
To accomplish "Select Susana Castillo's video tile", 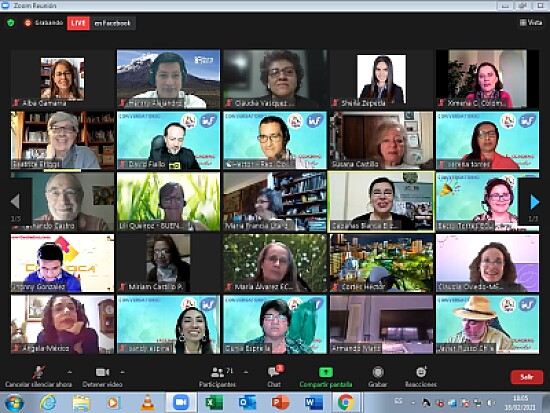I will [x=381, y=140].
